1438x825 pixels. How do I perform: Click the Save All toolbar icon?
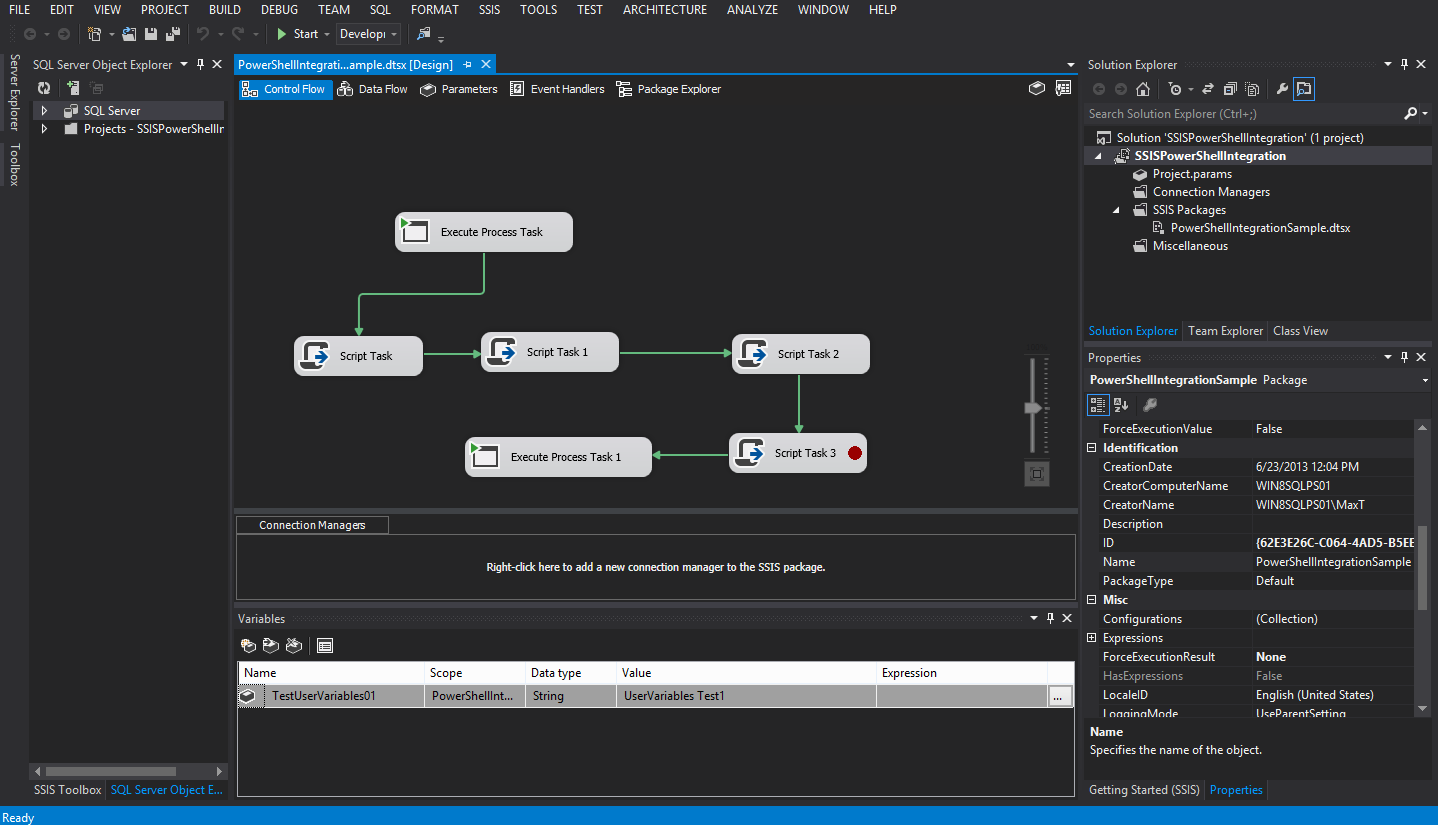173,34
